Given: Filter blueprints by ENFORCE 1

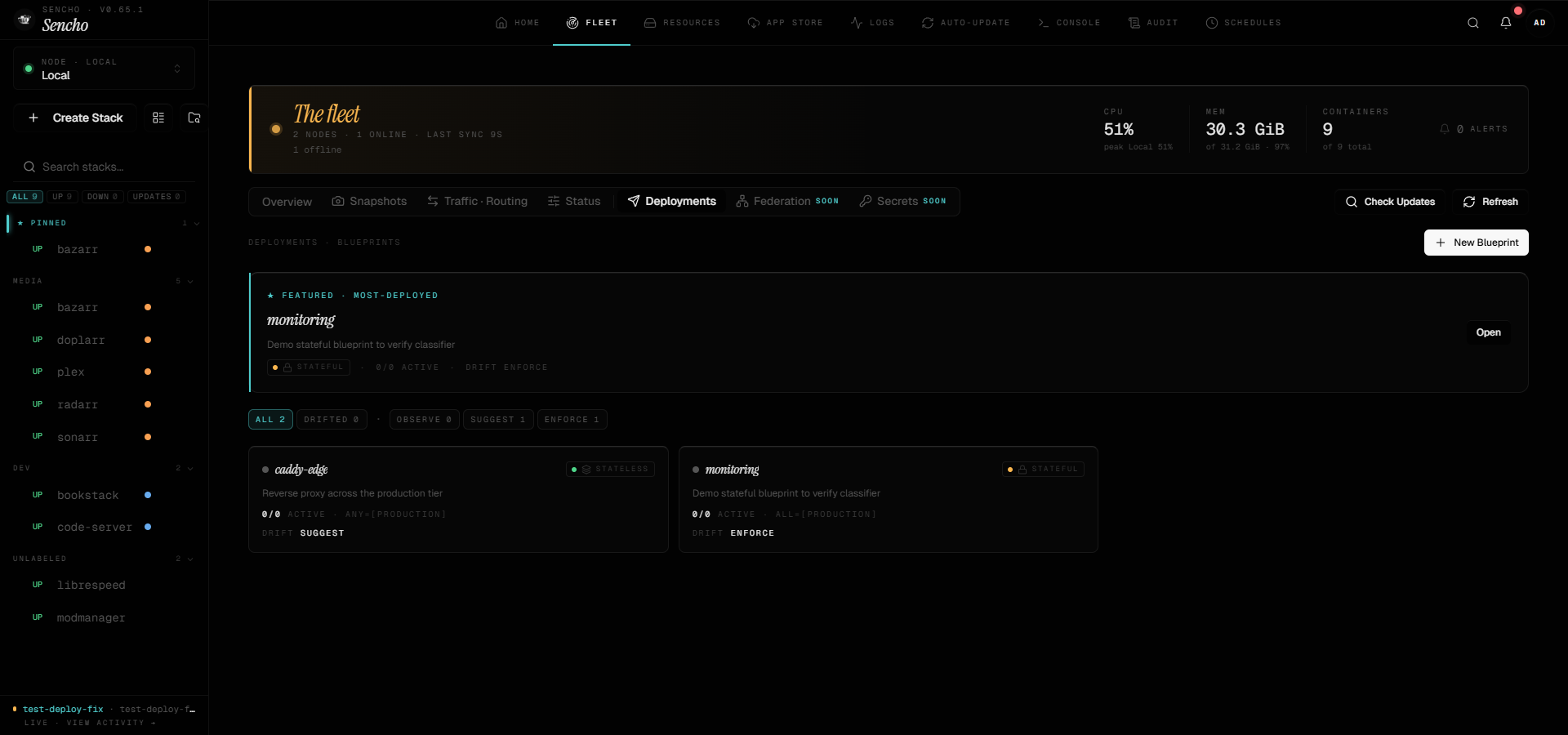Looking at the screenshot, I should click(x=572, y=420).
